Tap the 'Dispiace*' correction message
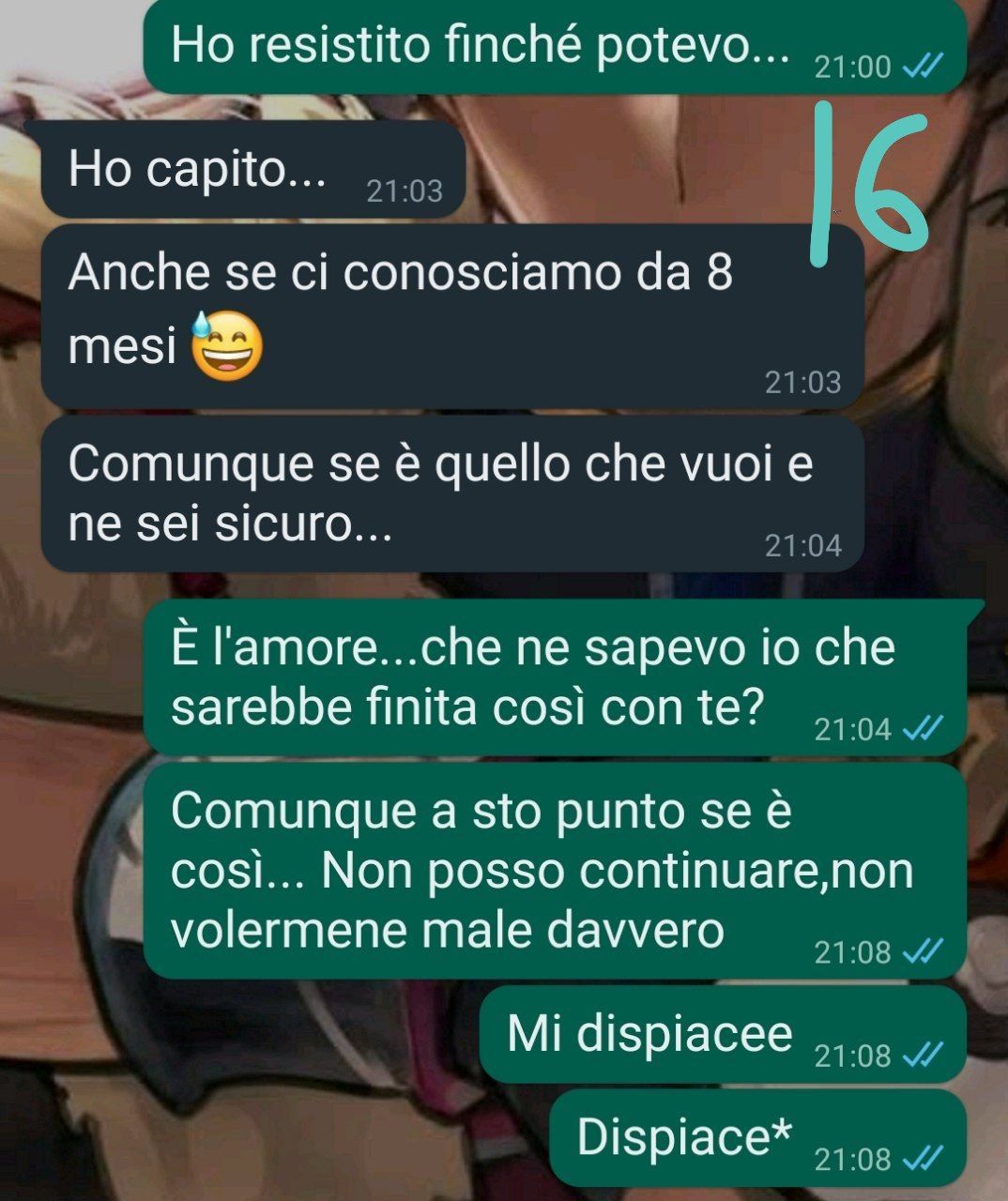Screen dimensions: 1008x1201 click(x=757, y=1136)
